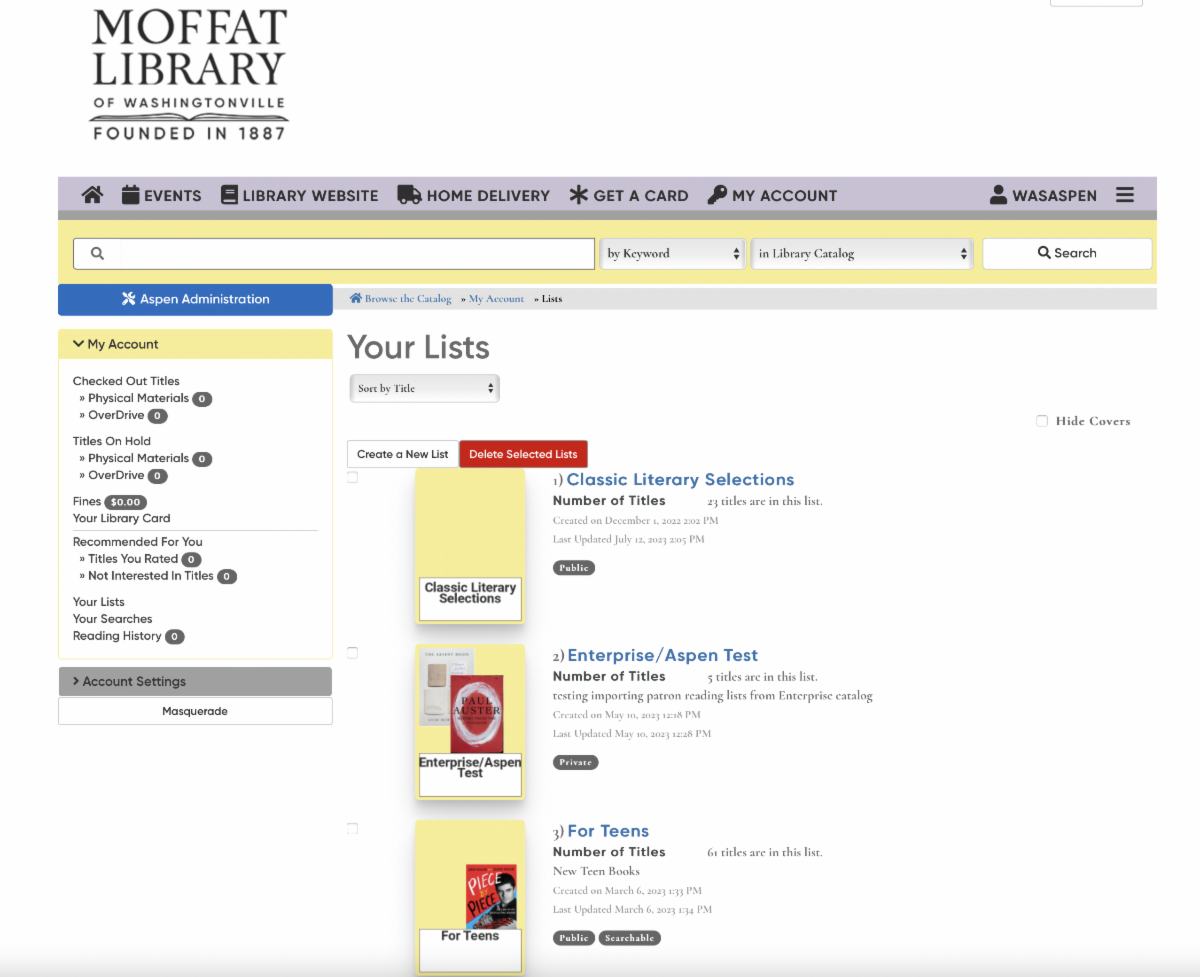Open Titles You Rated
Screen dimensions: 1200x977
(133, 559)
